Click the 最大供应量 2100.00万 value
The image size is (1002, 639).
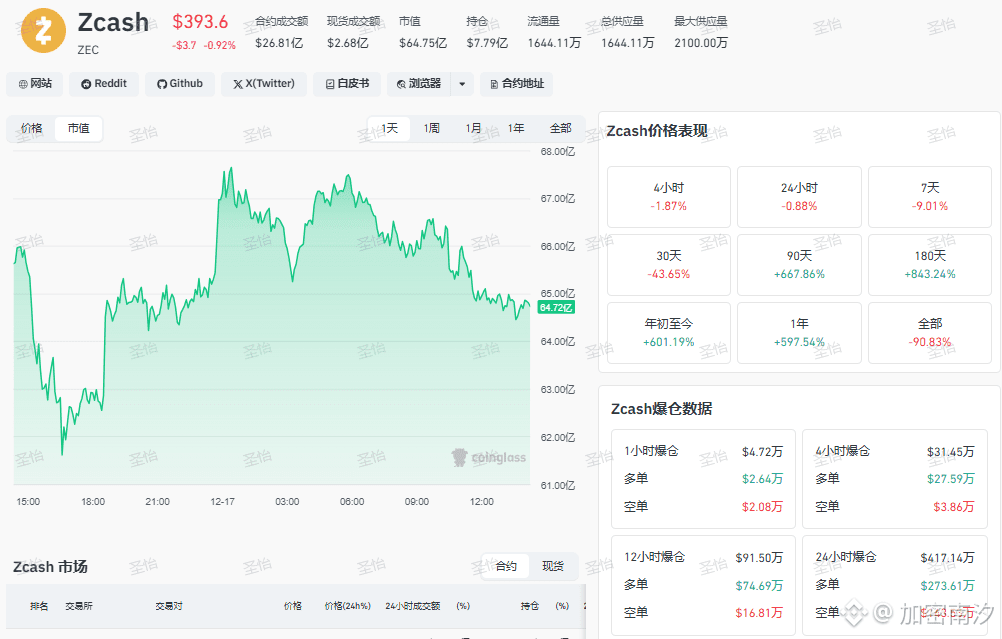coord(701,43)
